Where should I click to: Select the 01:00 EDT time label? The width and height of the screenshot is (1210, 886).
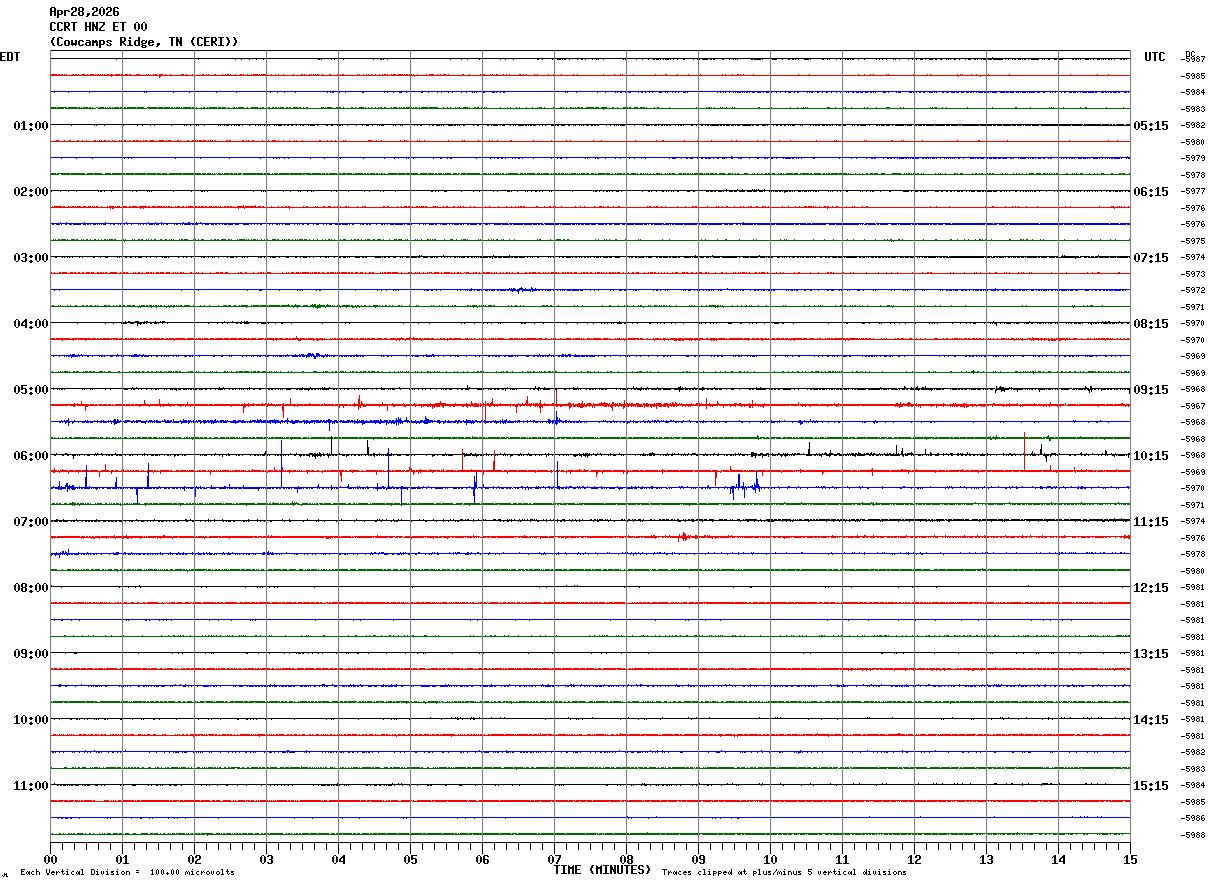[31, 126]
